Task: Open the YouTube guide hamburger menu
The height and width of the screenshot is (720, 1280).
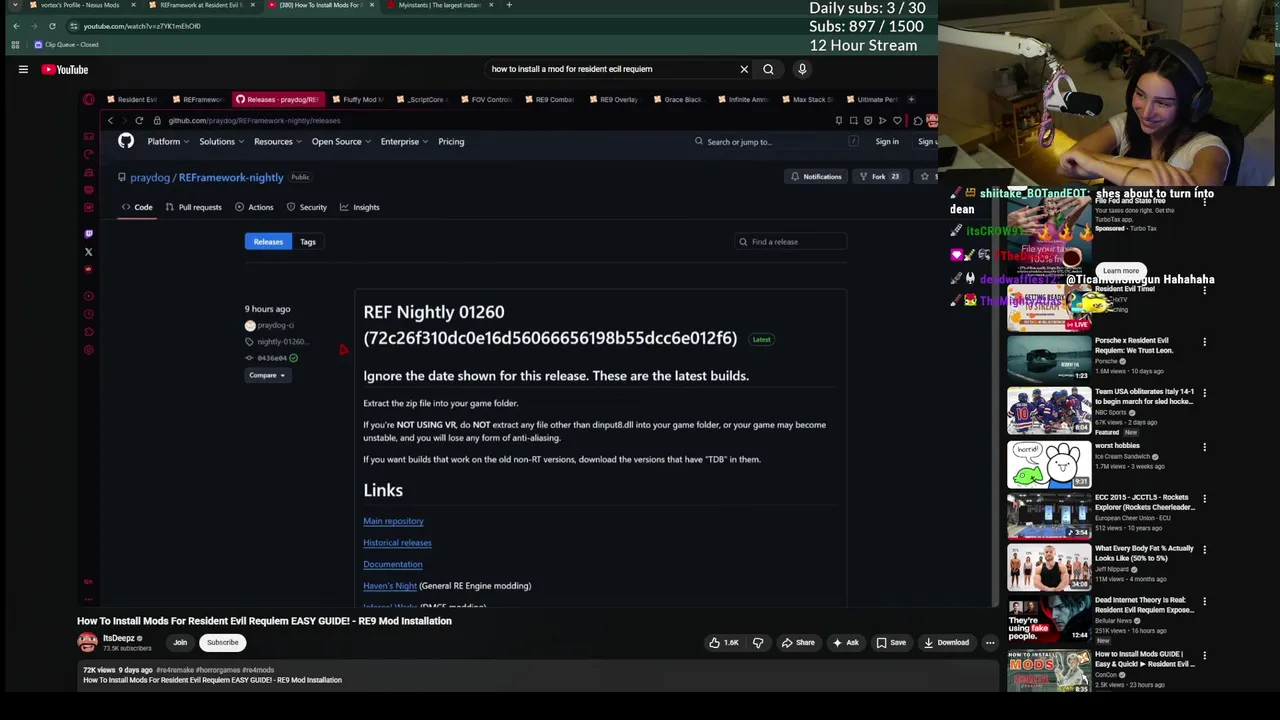Action: (x=23, y=69)
